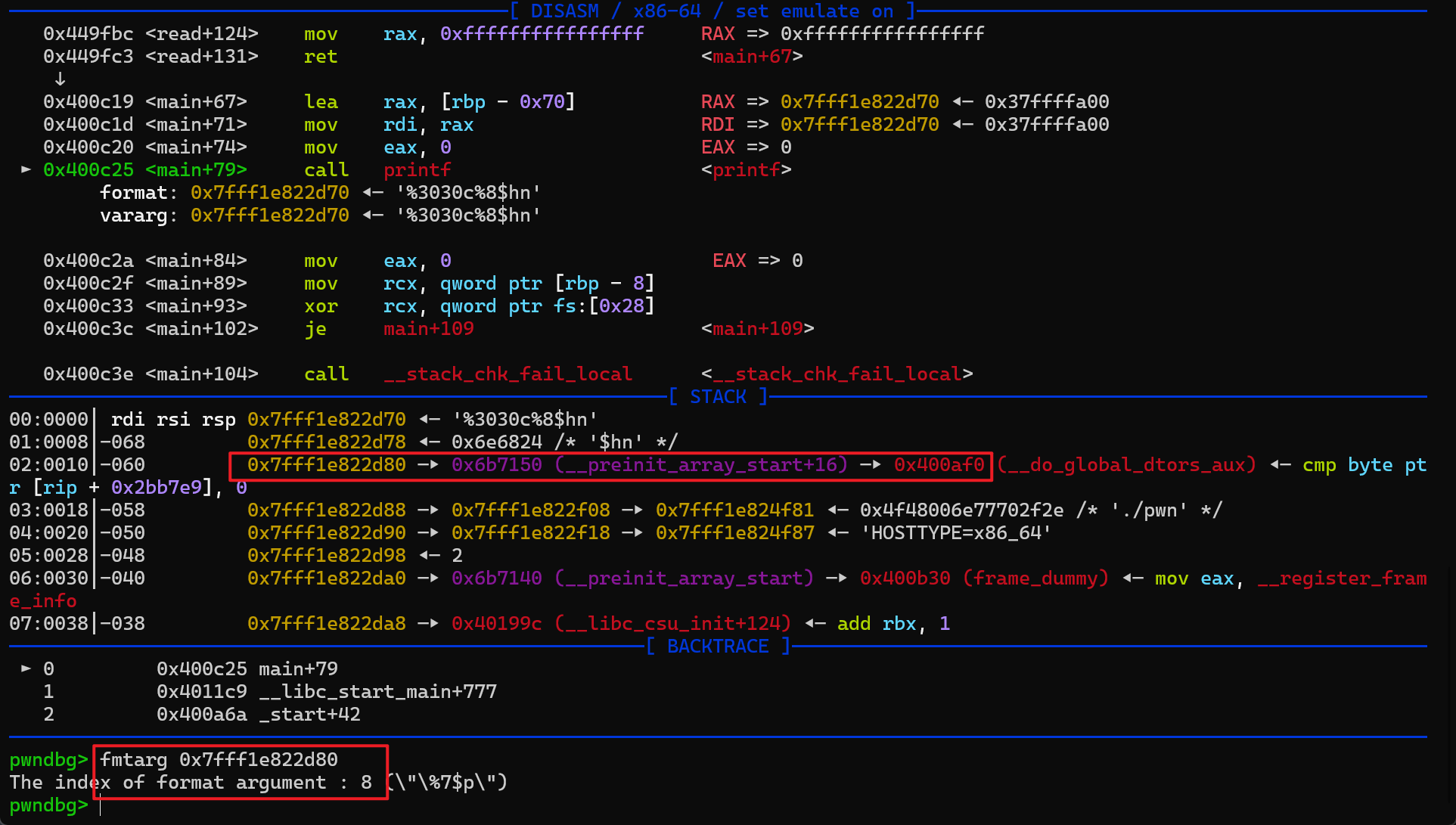This screenshot has width=1456, height=825.
Task: Click stack row 07:0038 offset label
Action: pyautogui.click(x=48, y=624)
